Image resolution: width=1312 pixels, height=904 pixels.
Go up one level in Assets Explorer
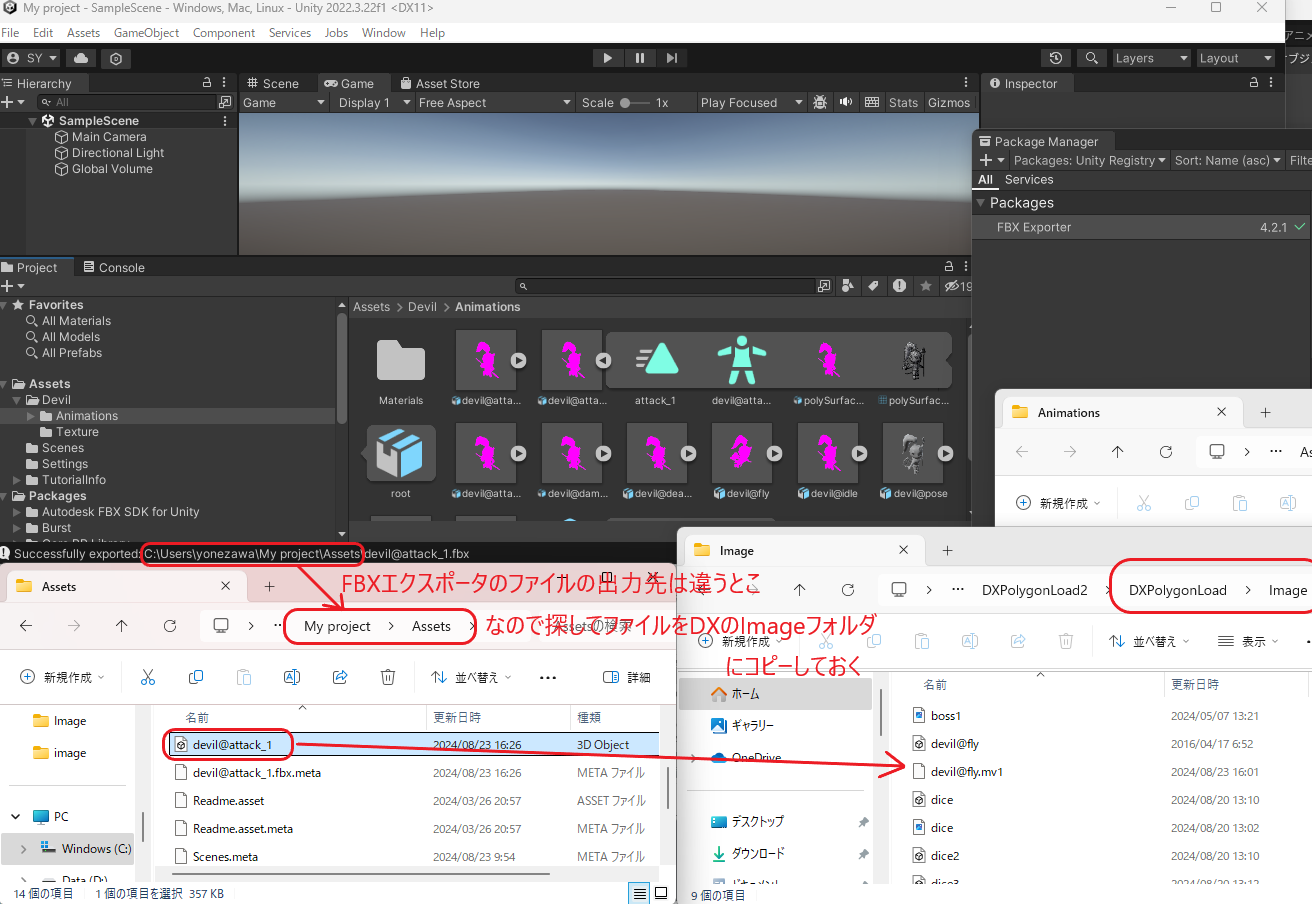[x=121, y=626]
